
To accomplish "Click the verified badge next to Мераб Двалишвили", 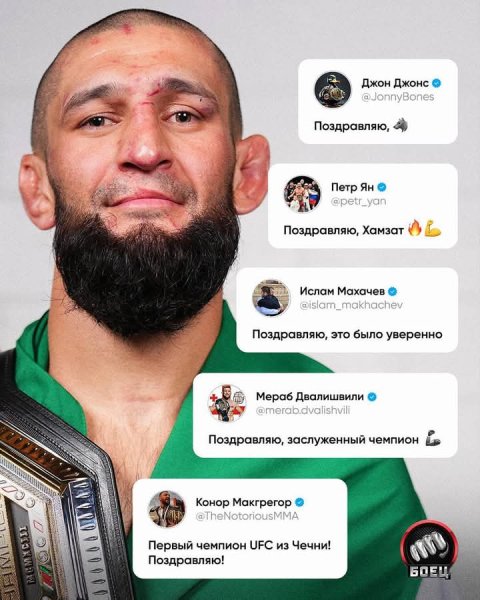I will point(372,397).
